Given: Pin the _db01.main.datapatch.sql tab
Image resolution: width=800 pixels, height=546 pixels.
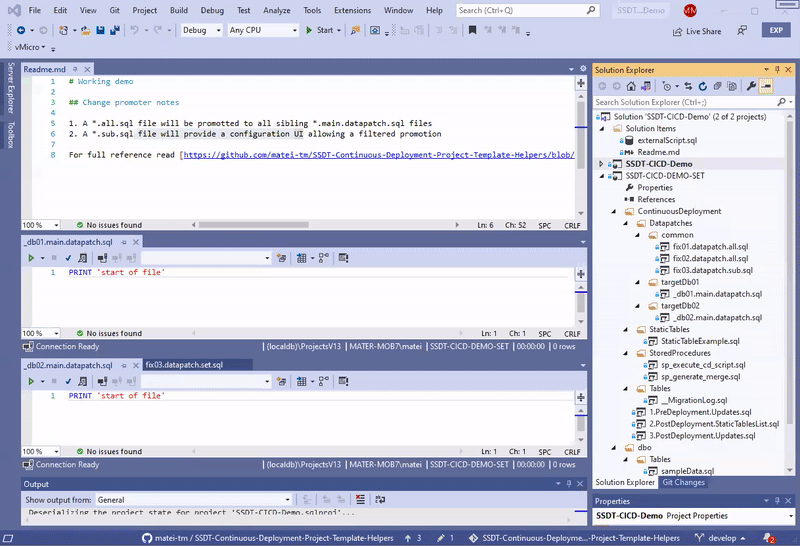Looking at the screenshot, I should pyautogui.click(x=122, y=242).
